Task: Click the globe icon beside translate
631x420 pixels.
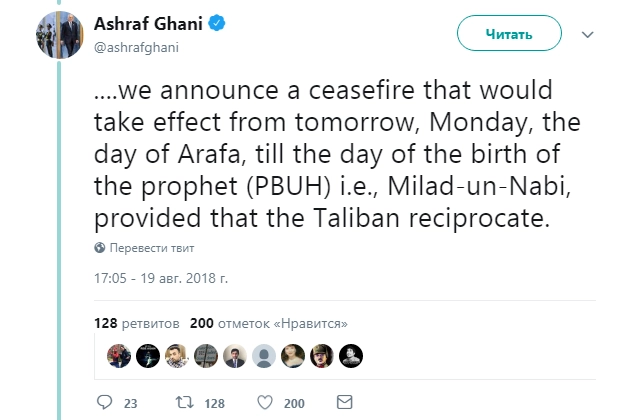Action: click(100, 247)
